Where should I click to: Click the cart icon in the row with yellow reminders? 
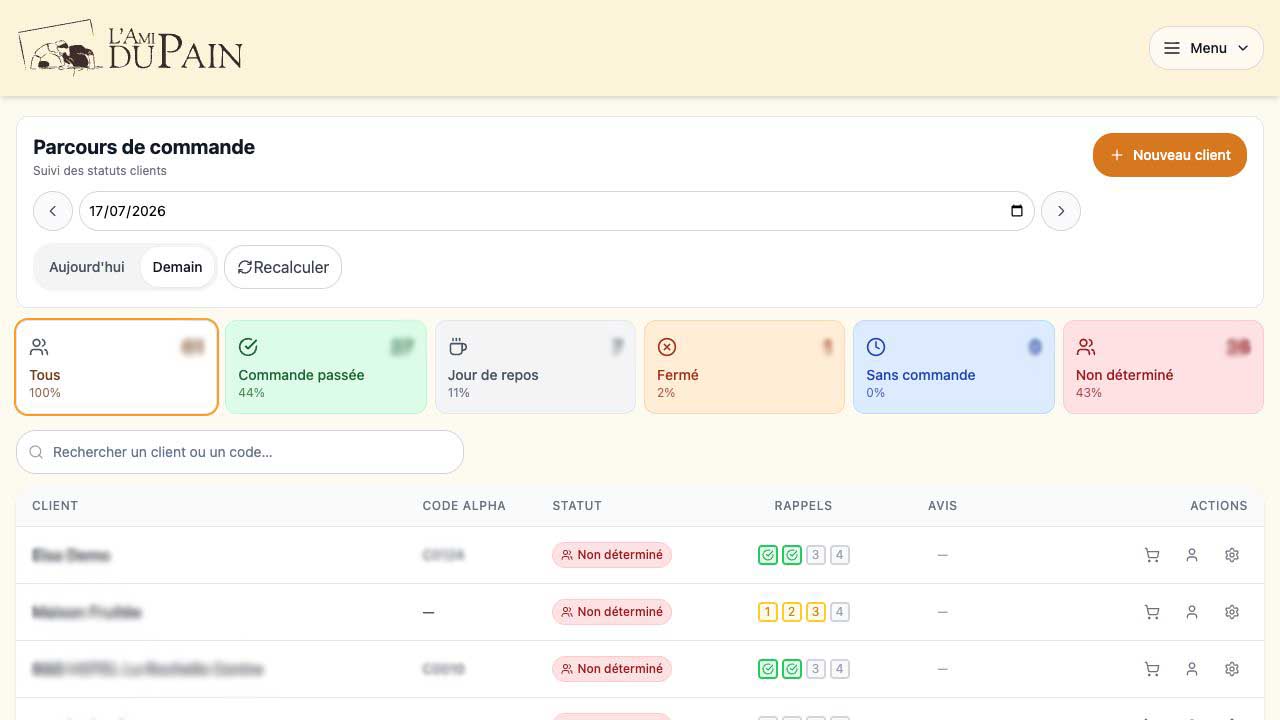point(1152,612)
